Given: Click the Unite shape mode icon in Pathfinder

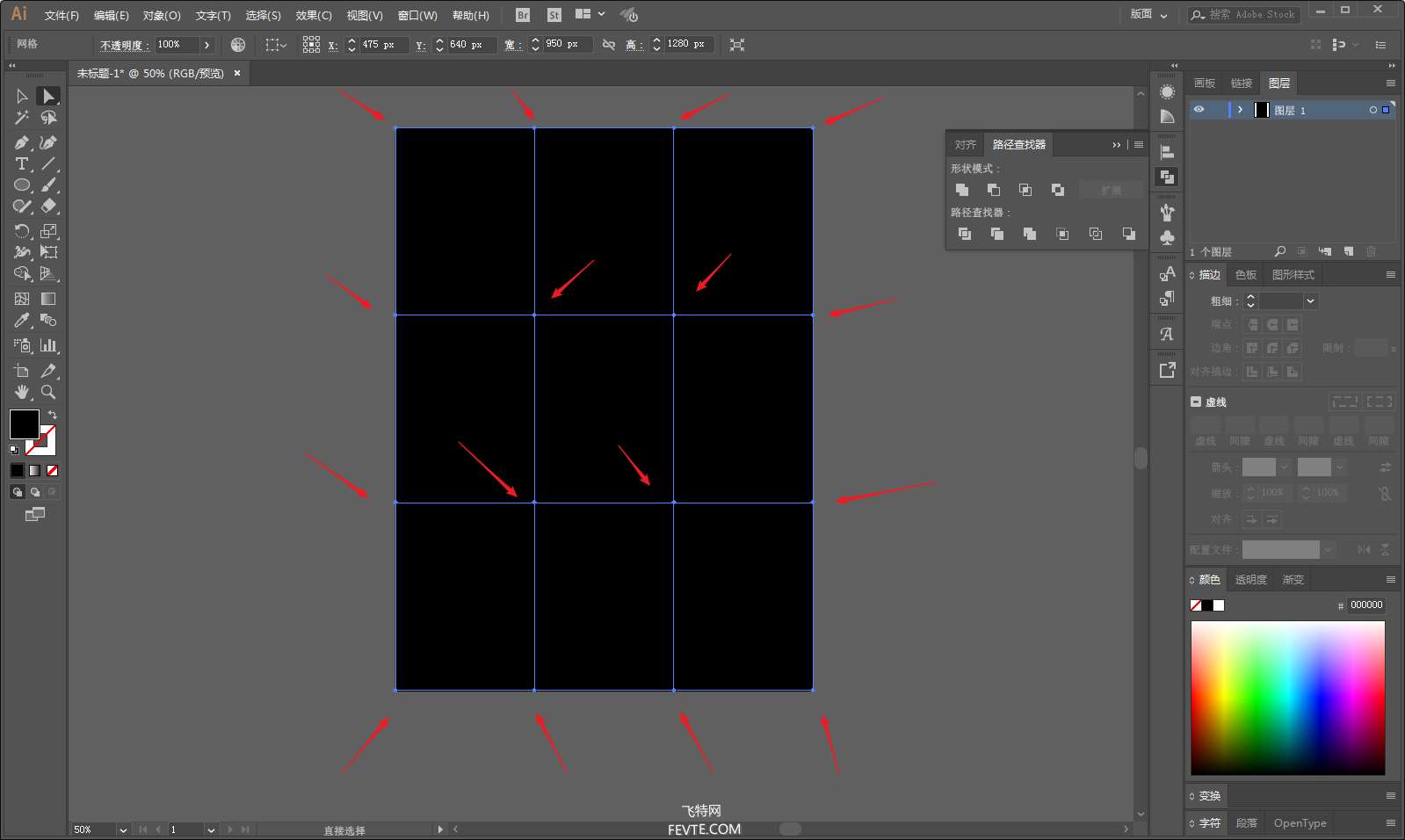Looking at the screenshot, I should (962, 190).
